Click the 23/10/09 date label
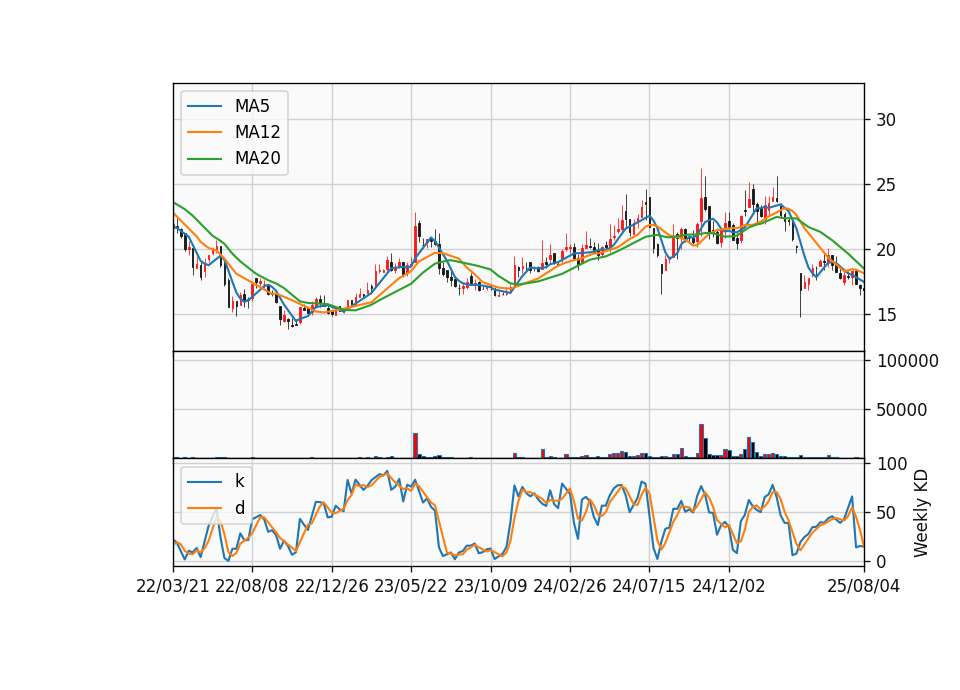 click(x=490, y=586)
